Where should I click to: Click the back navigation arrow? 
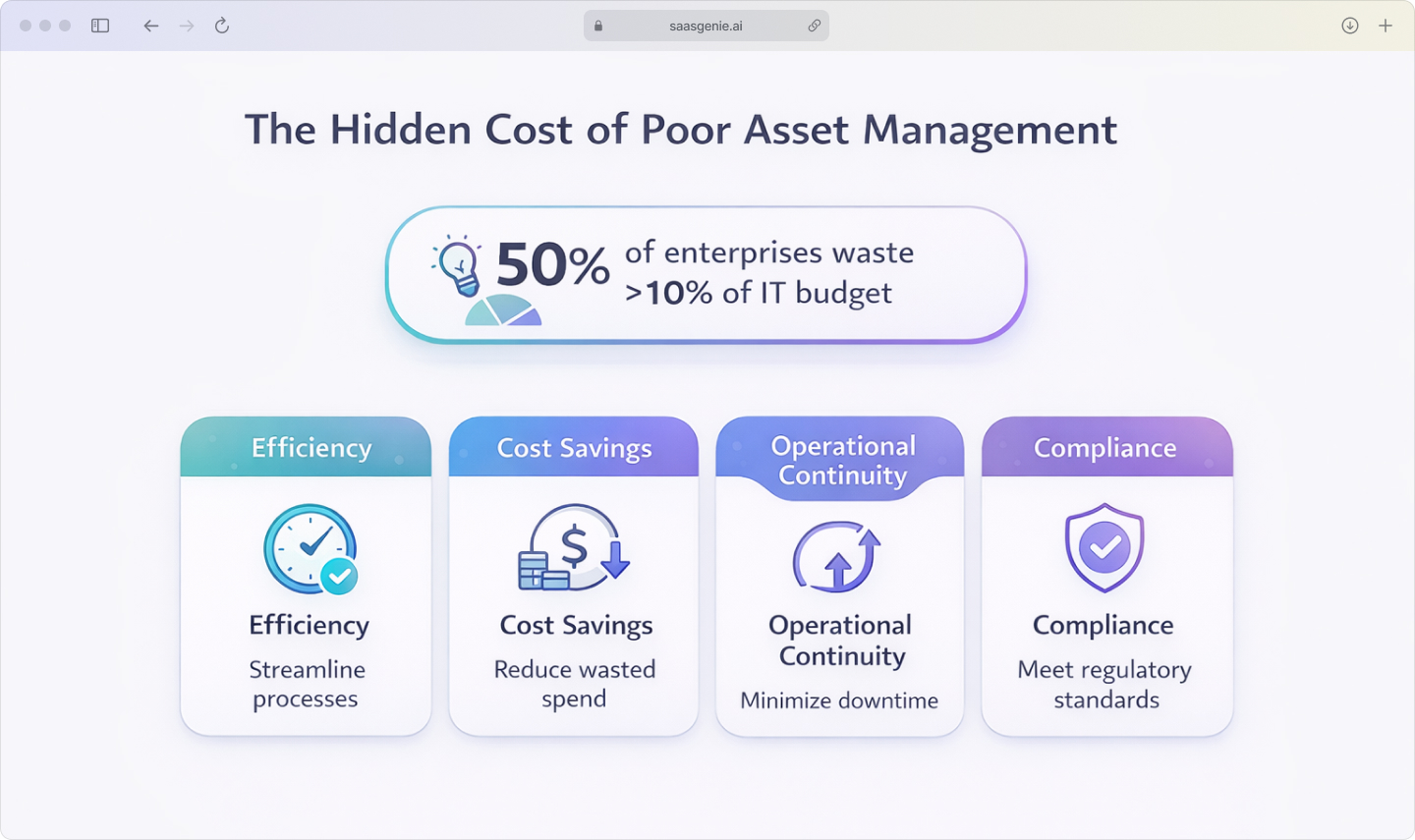(x=150, y=26)
